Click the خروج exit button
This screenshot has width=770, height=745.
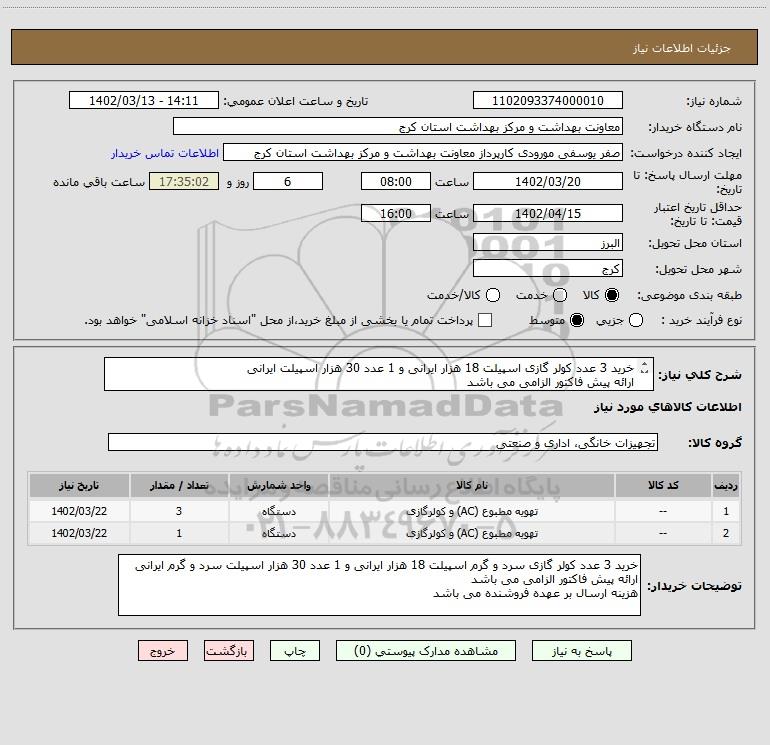(163, 651)
